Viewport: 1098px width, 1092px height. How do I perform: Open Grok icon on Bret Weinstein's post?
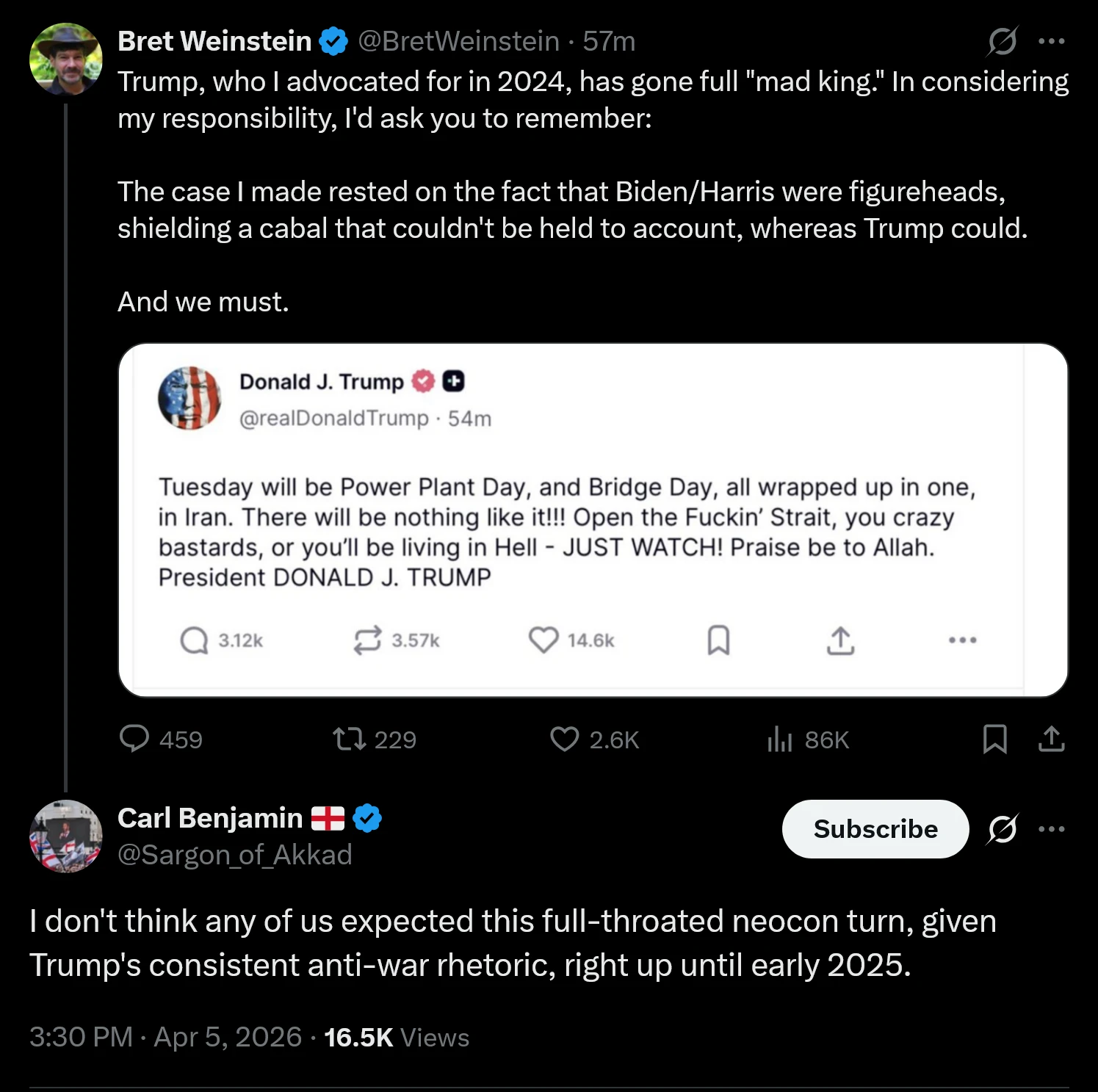(x=1002, y=41)
